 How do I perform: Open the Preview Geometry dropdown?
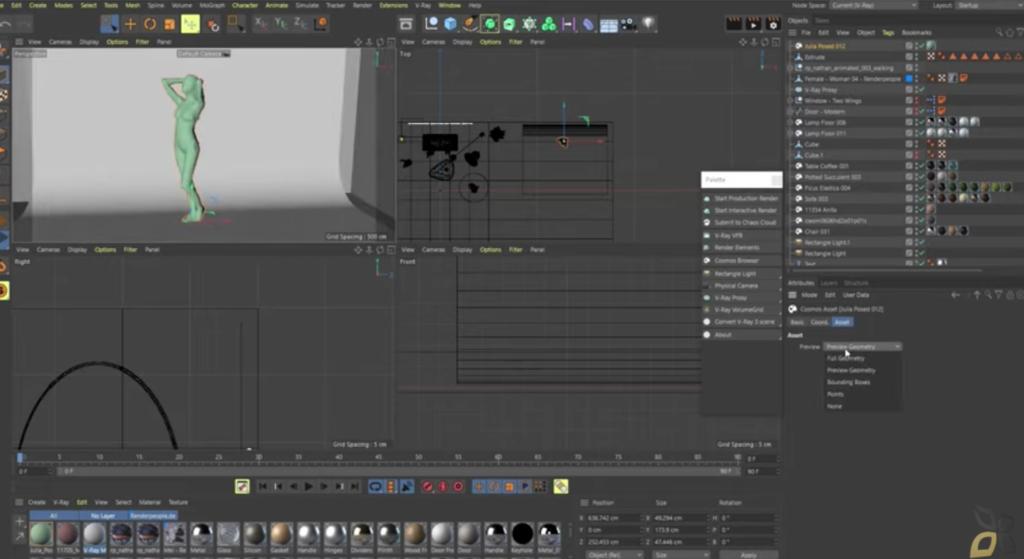click(862, 346)
